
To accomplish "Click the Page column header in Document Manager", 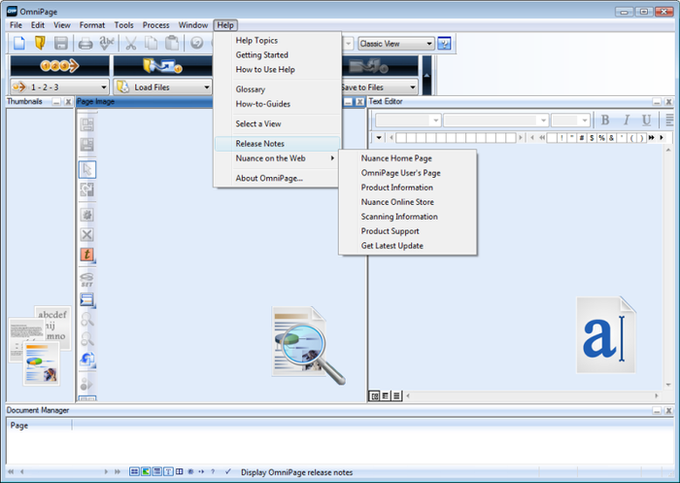I will 39,425.
